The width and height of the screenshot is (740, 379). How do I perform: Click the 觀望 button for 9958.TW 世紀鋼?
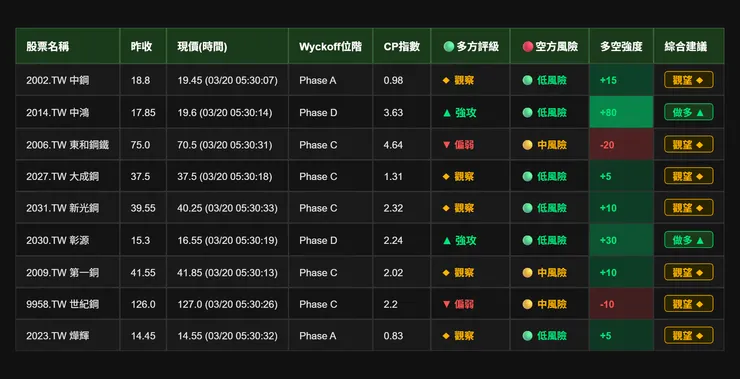[689, 303]
